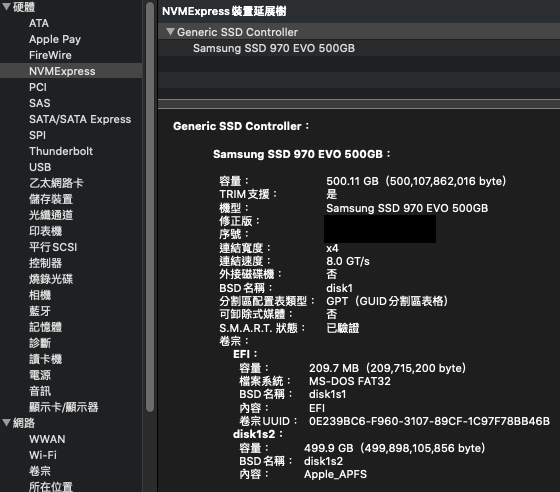Click the BSD name value disk1
This screenshot has height=492, width=560.
(x=340, y=288)
